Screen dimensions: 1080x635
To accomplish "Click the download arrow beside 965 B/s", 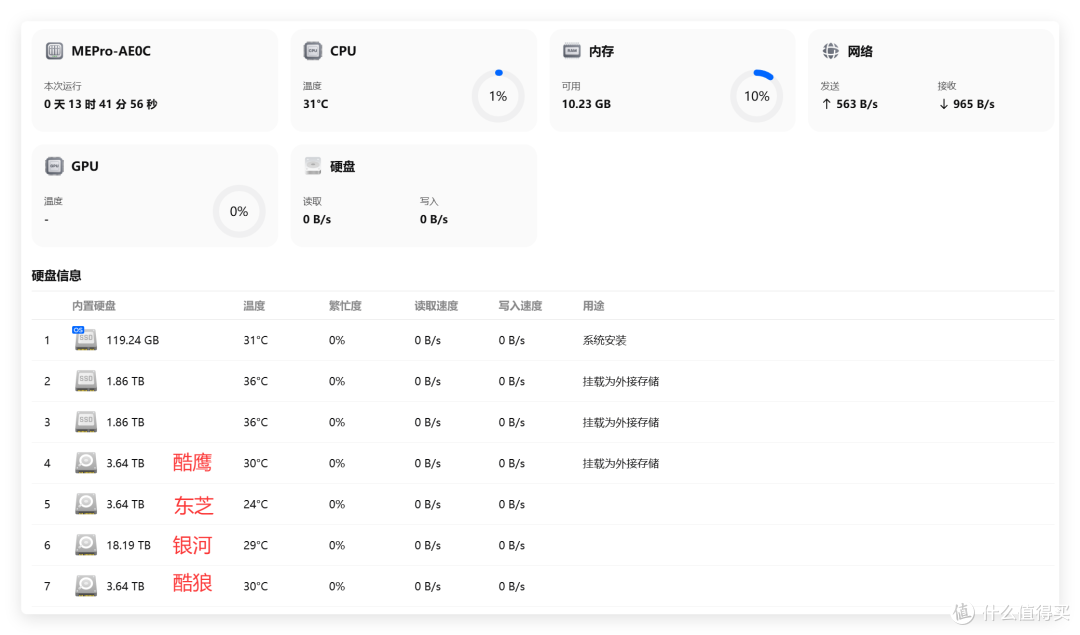I will (944, 104).
